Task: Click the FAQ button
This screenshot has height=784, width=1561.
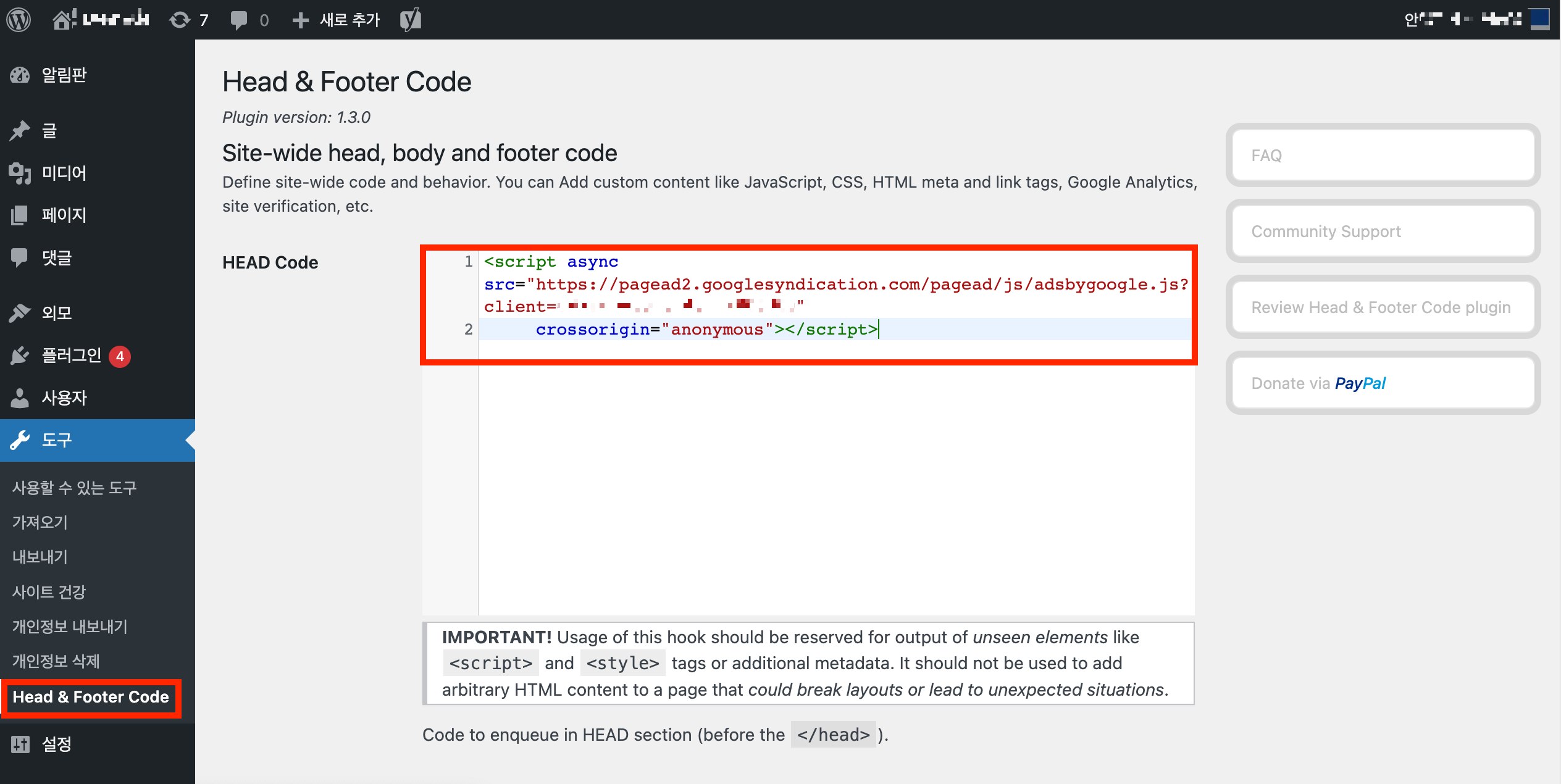Action: point(1383,156)
